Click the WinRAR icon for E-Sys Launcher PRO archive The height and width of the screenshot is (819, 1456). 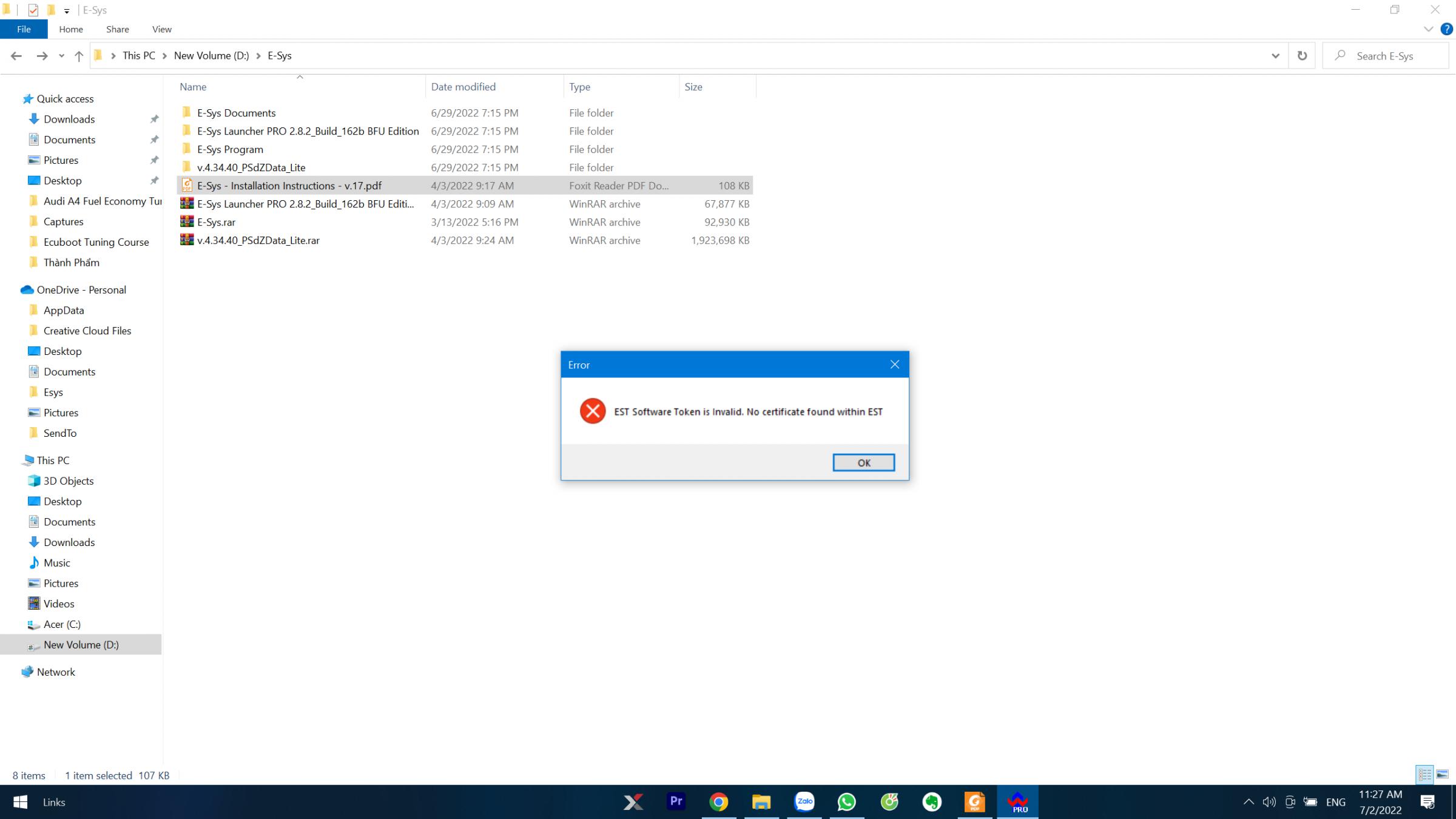click(186, 204)
